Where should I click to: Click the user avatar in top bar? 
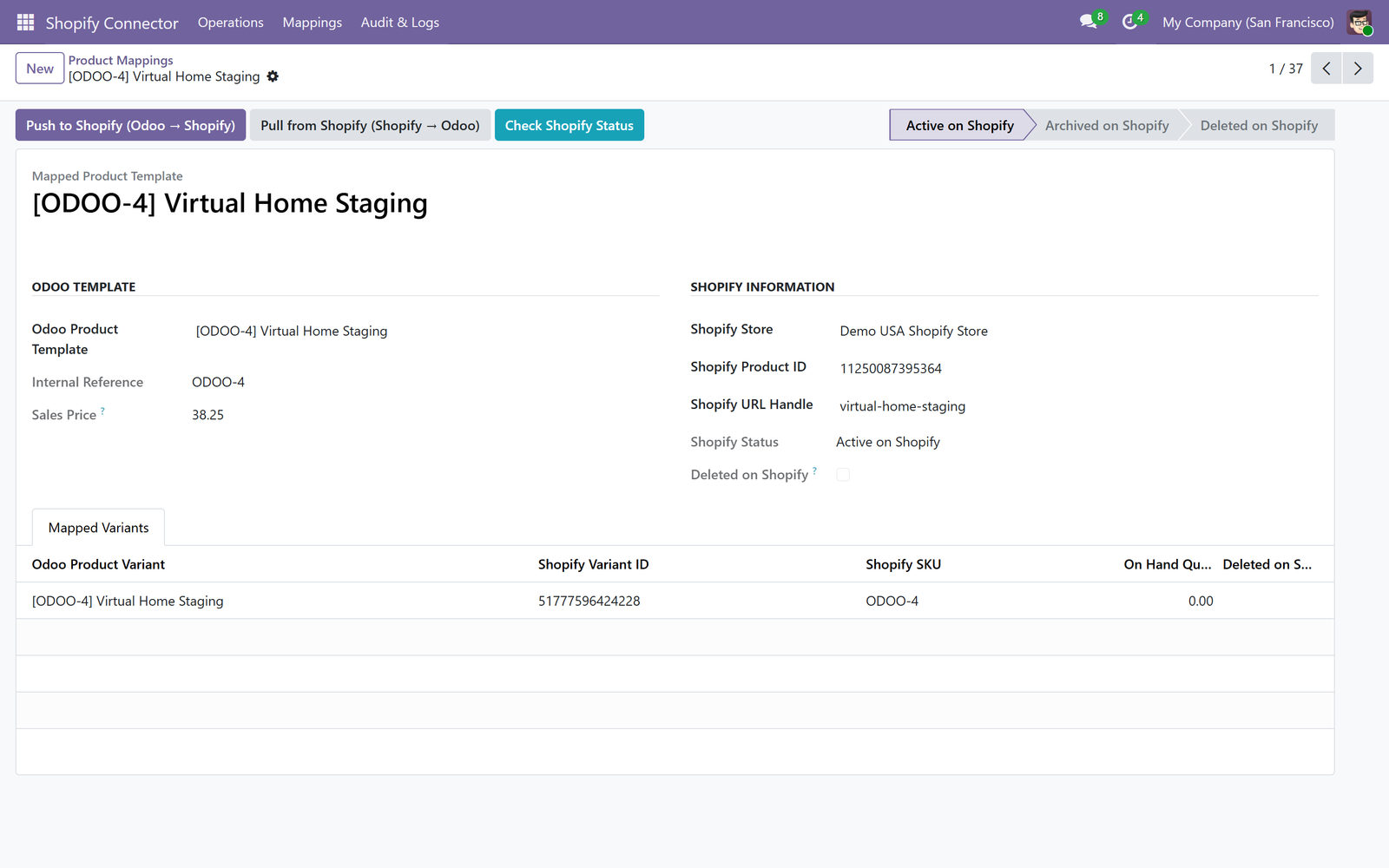pyautogui.click(x=1359, y=22)
